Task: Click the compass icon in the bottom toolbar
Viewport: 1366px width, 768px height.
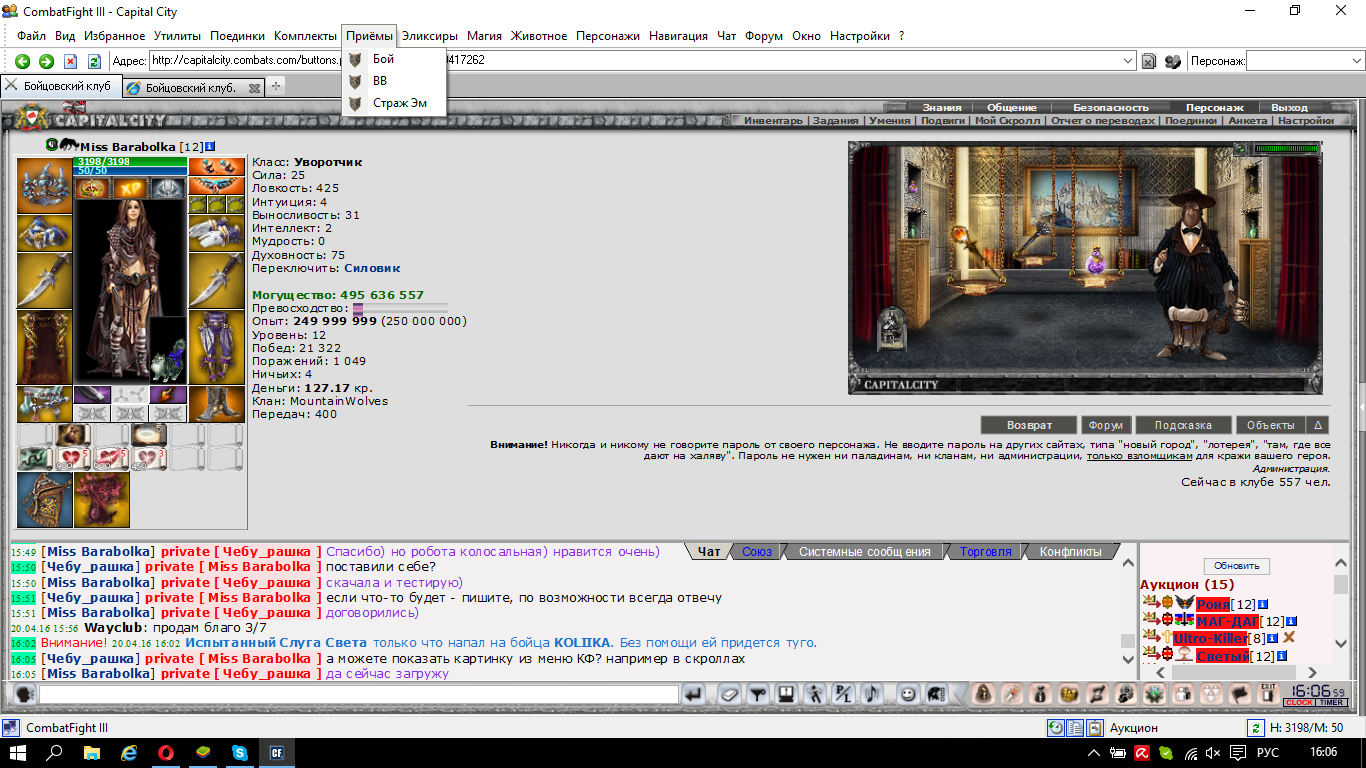Action: click(x=1011, y=694)
